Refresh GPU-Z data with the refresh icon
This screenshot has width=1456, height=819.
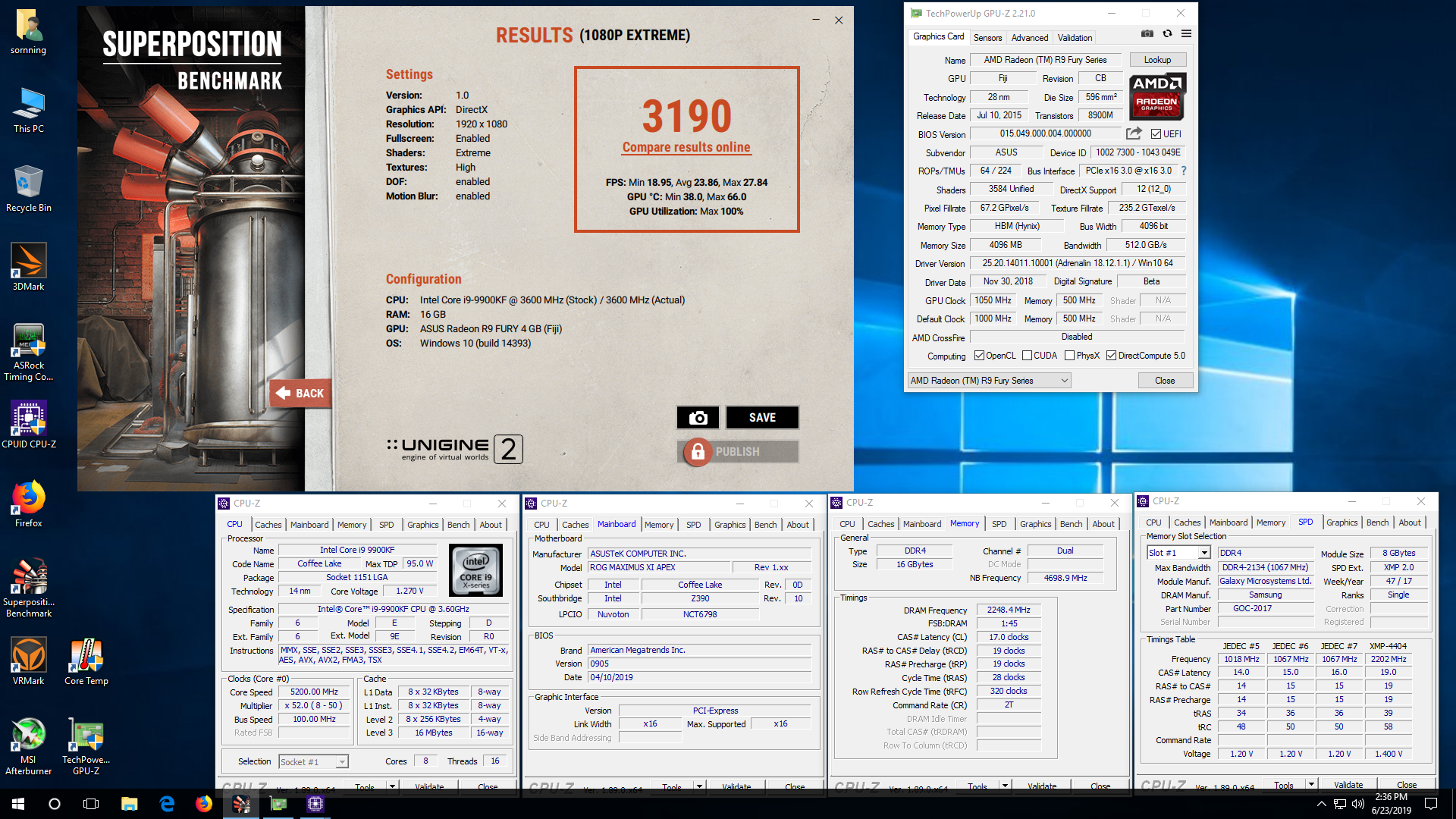coord(1167,33)
